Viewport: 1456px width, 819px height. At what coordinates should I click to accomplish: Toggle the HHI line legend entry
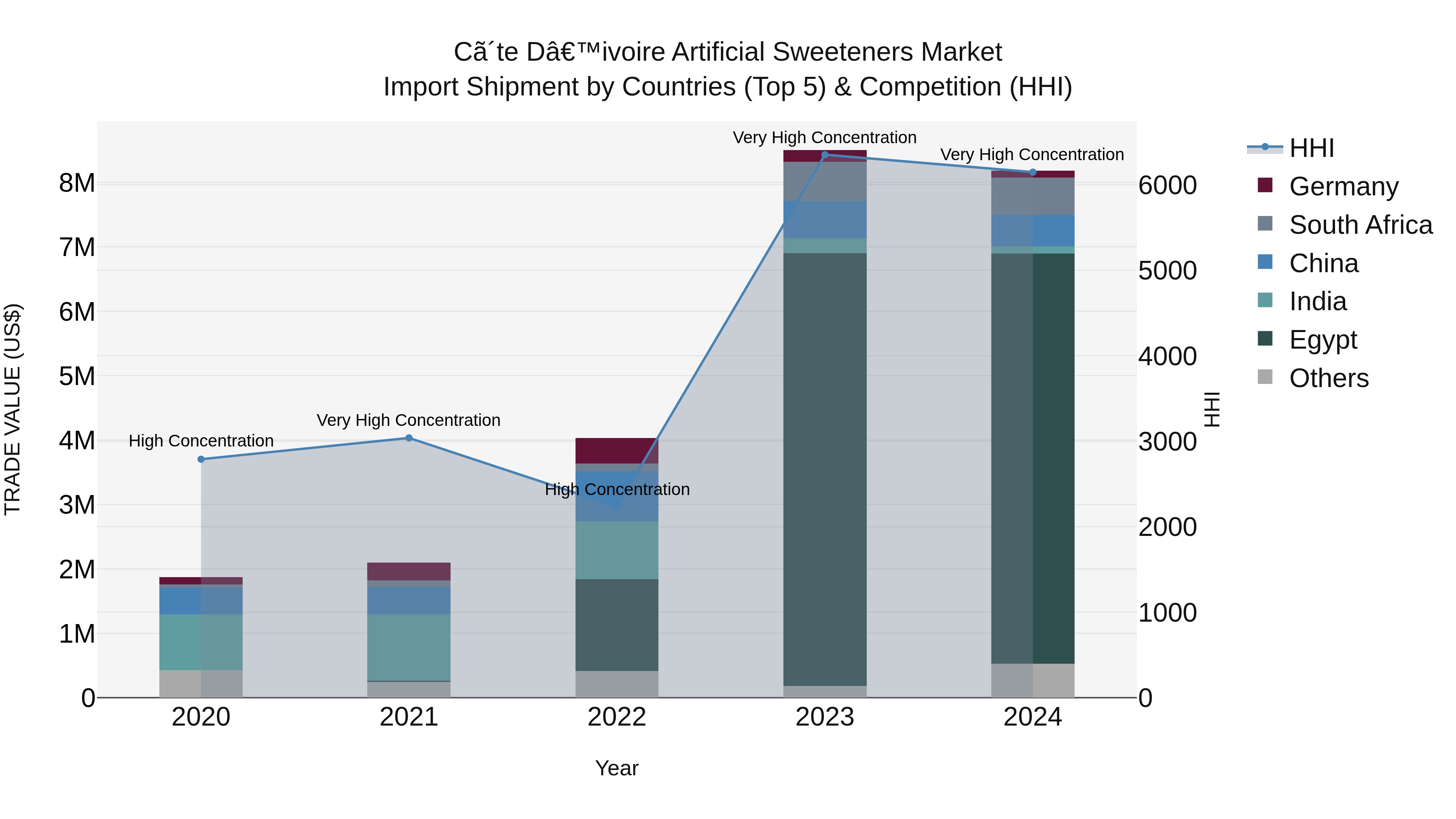point(1291,148)
